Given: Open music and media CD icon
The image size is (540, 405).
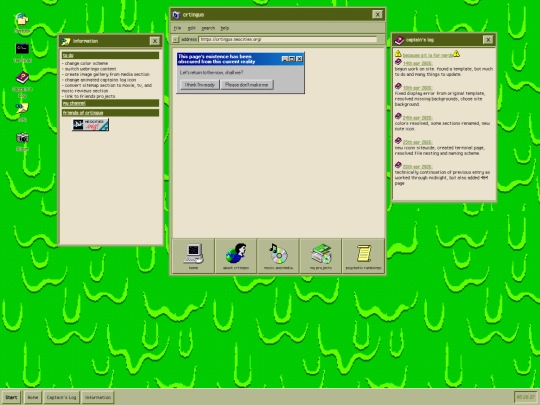Looking at the screenshot, I should (278, 256).
